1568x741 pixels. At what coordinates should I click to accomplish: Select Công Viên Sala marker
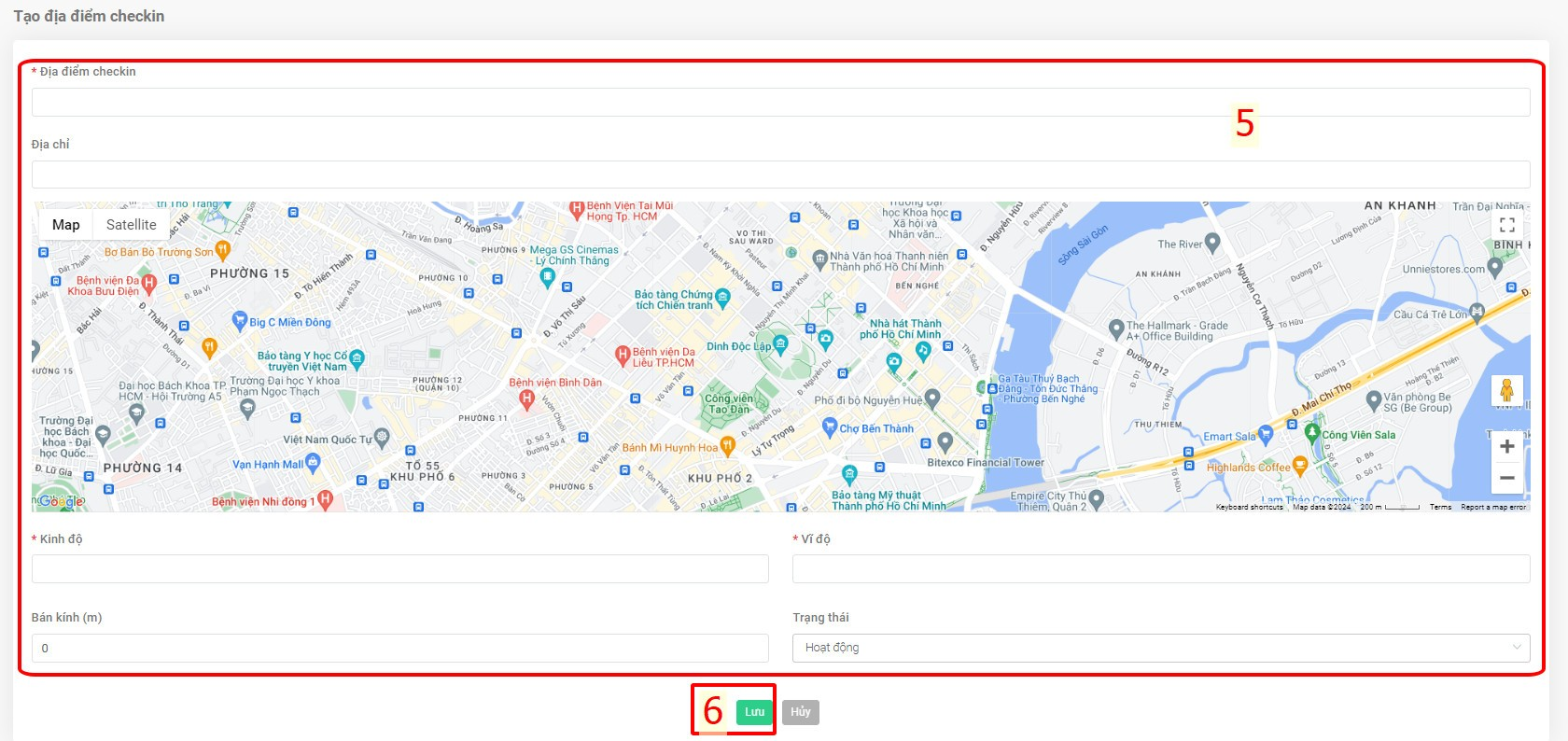pyautogui.click(x=1312, y=433)
